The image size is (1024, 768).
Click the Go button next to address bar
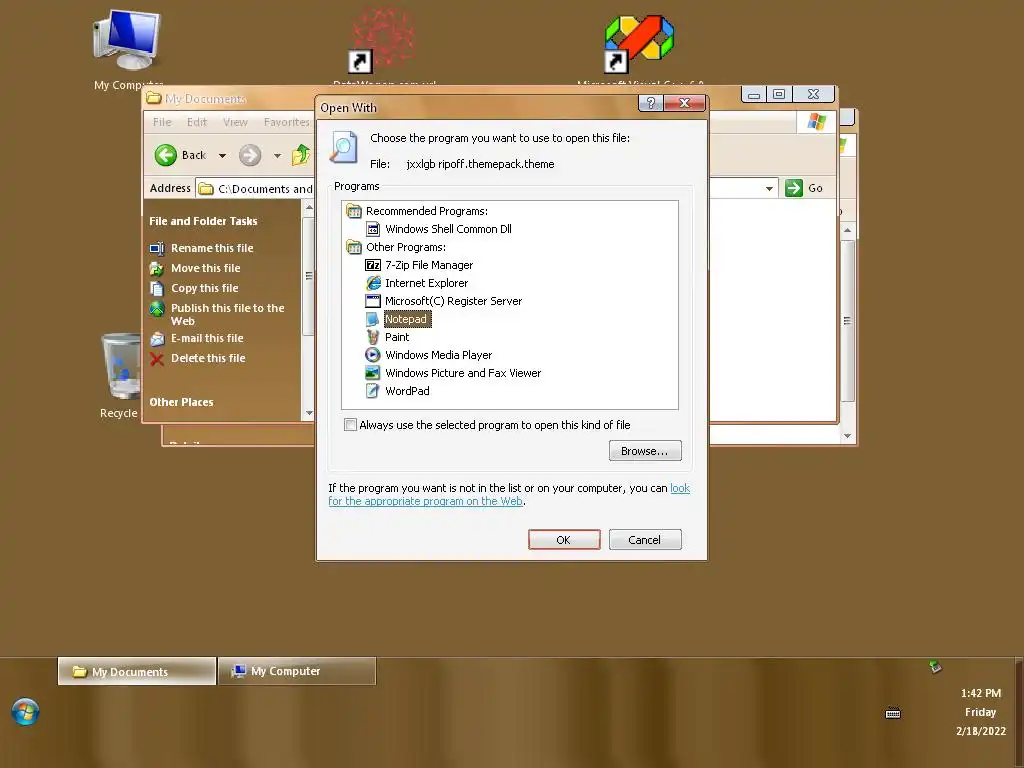click(x=804, y=188)
